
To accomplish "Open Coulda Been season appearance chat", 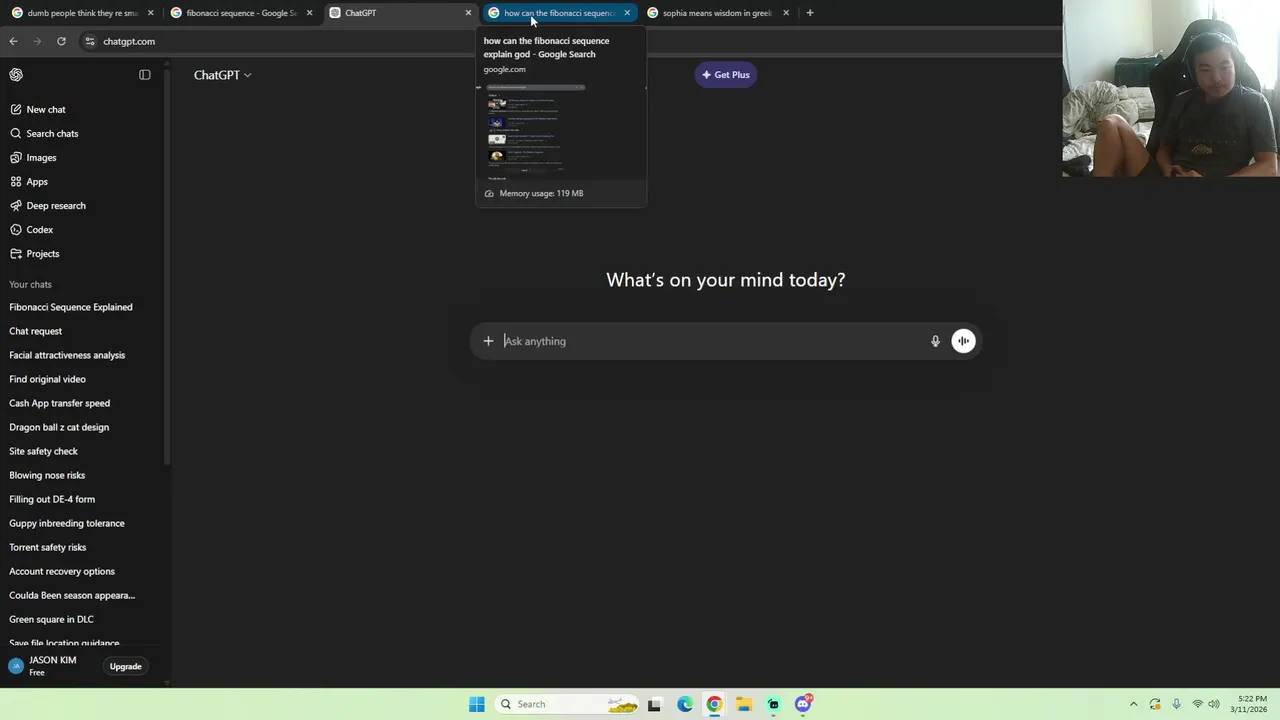I will [x=72, y=595].
